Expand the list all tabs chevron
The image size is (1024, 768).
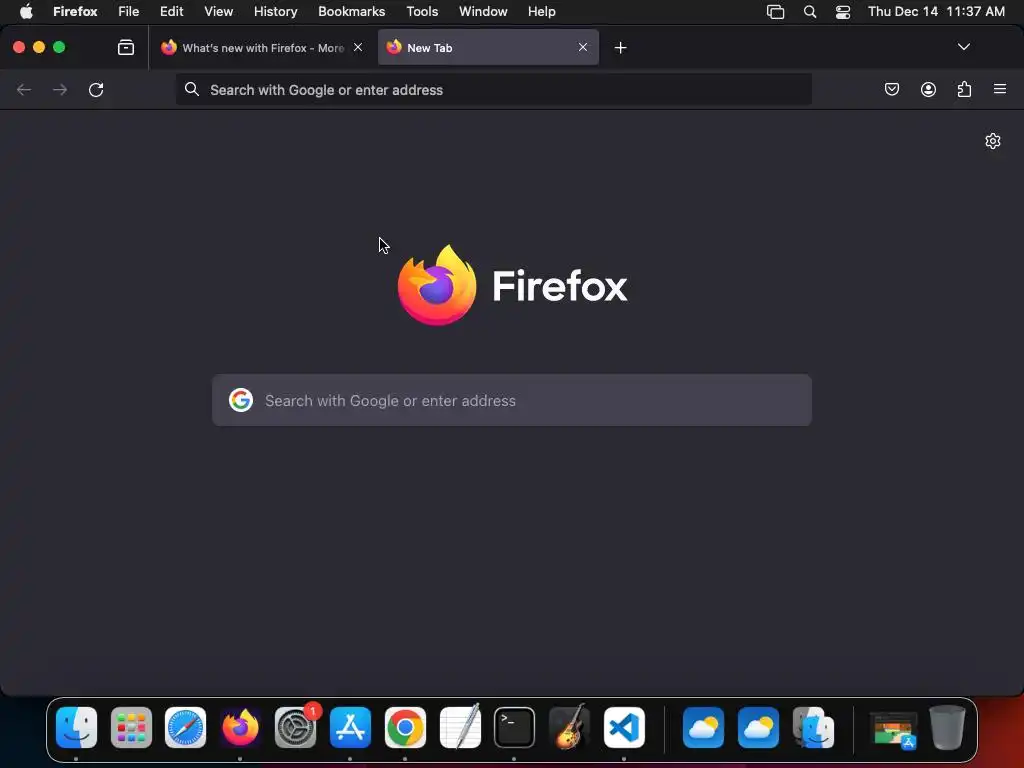(x=963, y=47)
